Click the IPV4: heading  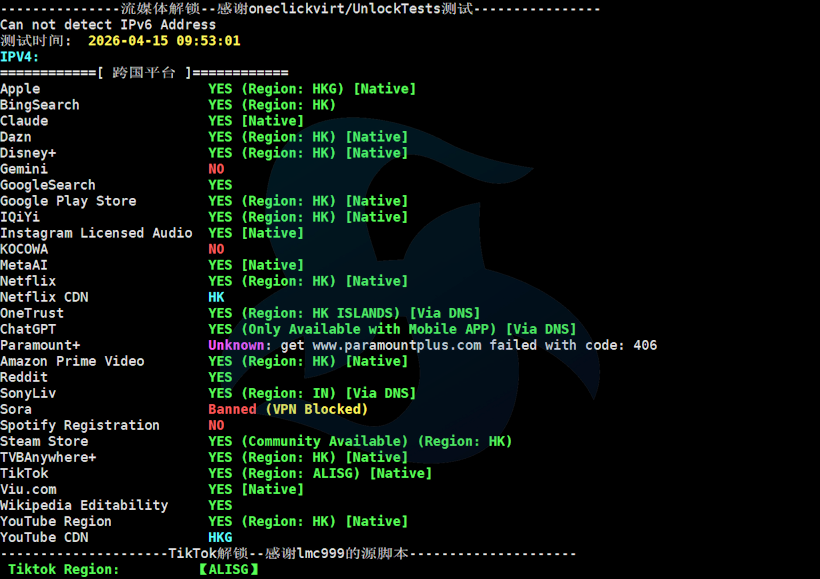(20, 57)
